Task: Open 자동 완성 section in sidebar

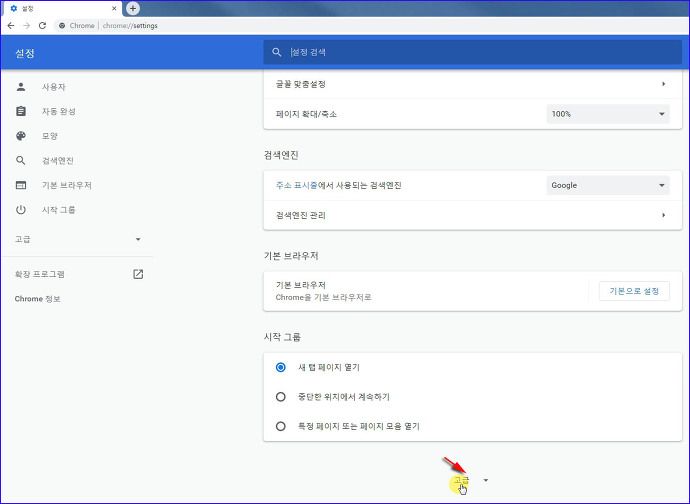Action: point(59,111)
